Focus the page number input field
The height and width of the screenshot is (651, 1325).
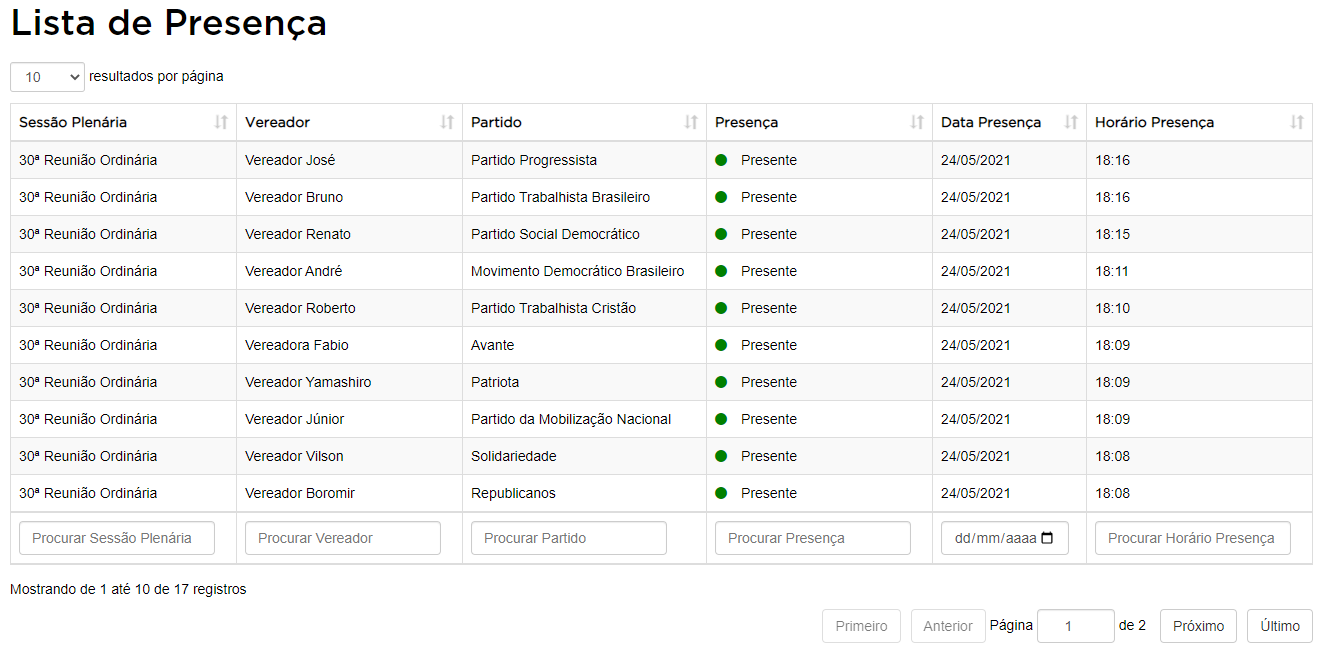click(x=1076, y=626)
